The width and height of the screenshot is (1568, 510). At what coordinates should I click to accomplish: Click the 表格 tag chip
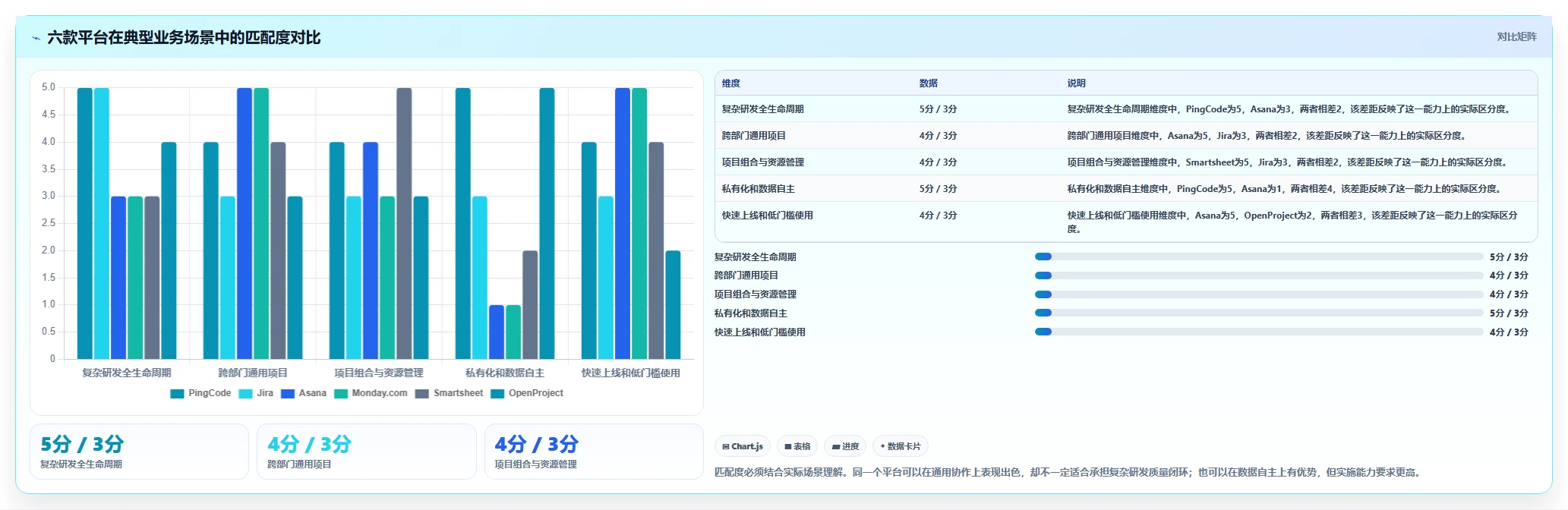[797, 446]
